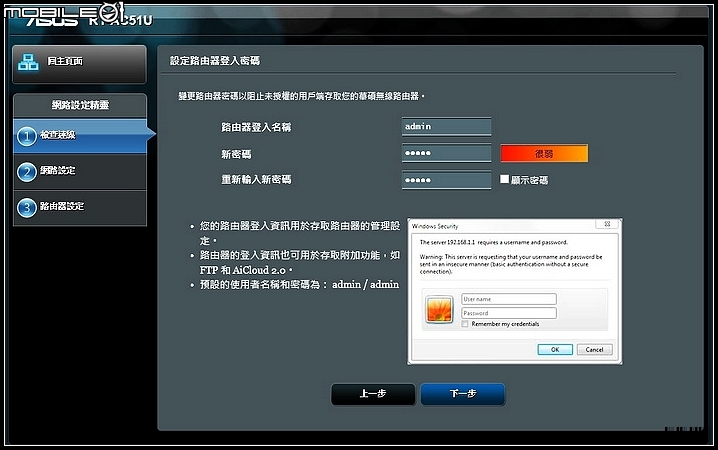Click the Windows Security dialog illustration

[515, 292]
